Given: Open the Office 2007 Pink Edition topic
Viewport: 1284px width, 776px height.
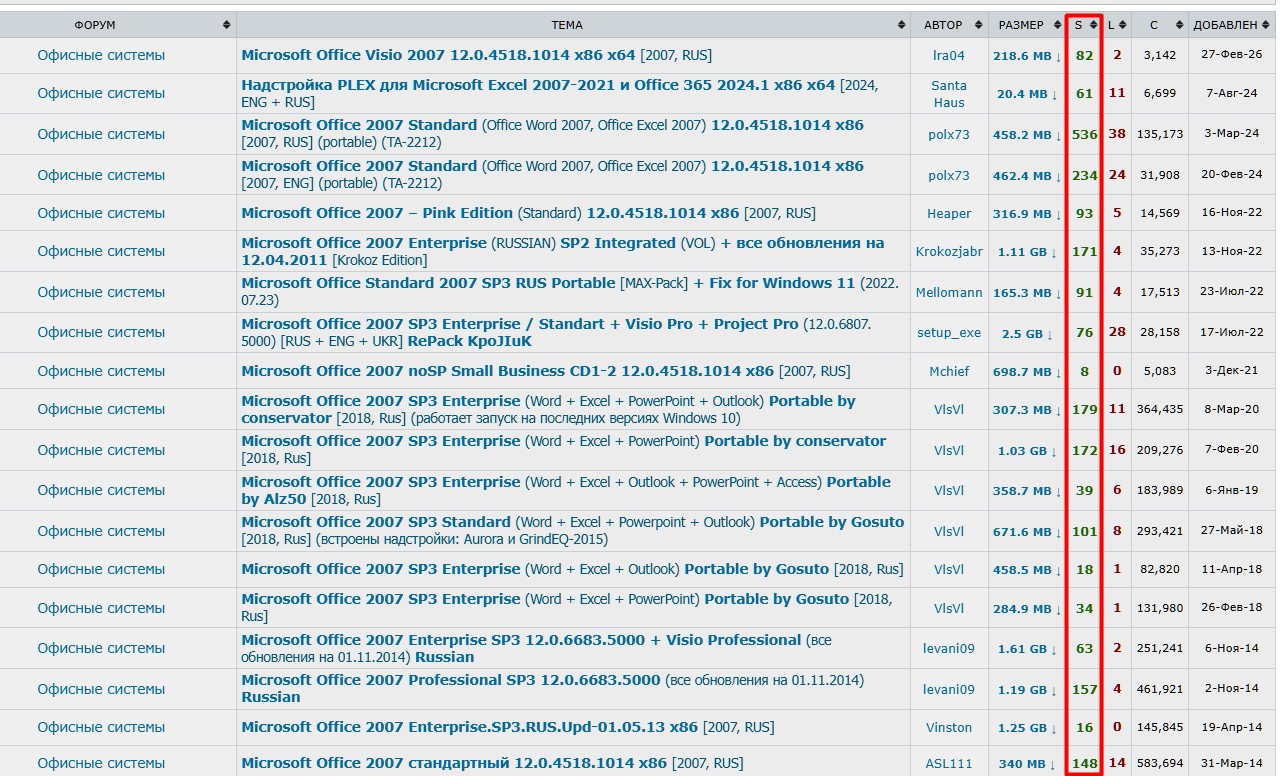Looking at the screenshot, I should 528,213.
